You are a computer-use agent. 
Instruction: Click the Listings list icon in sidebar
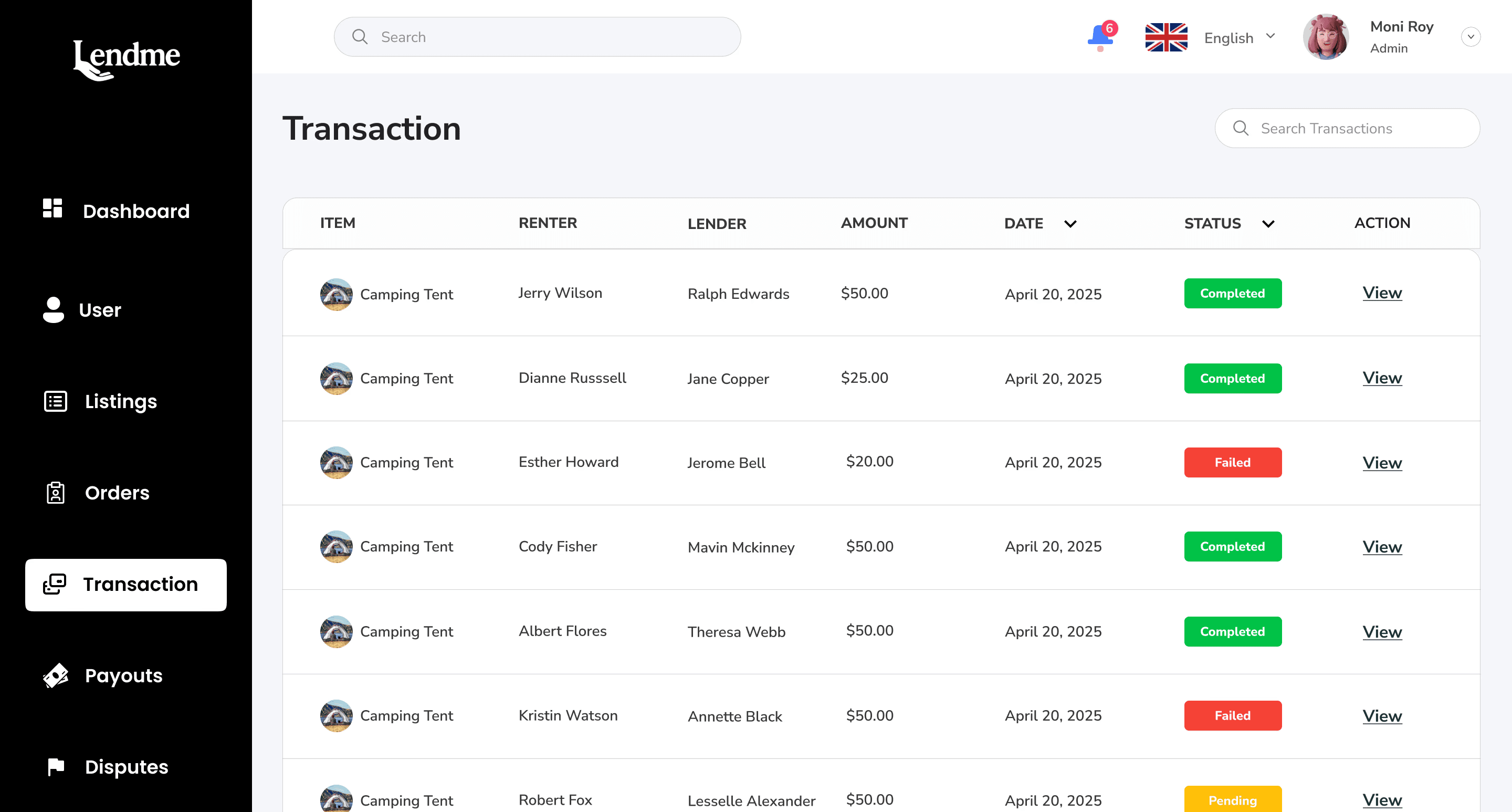click(55, 402)
